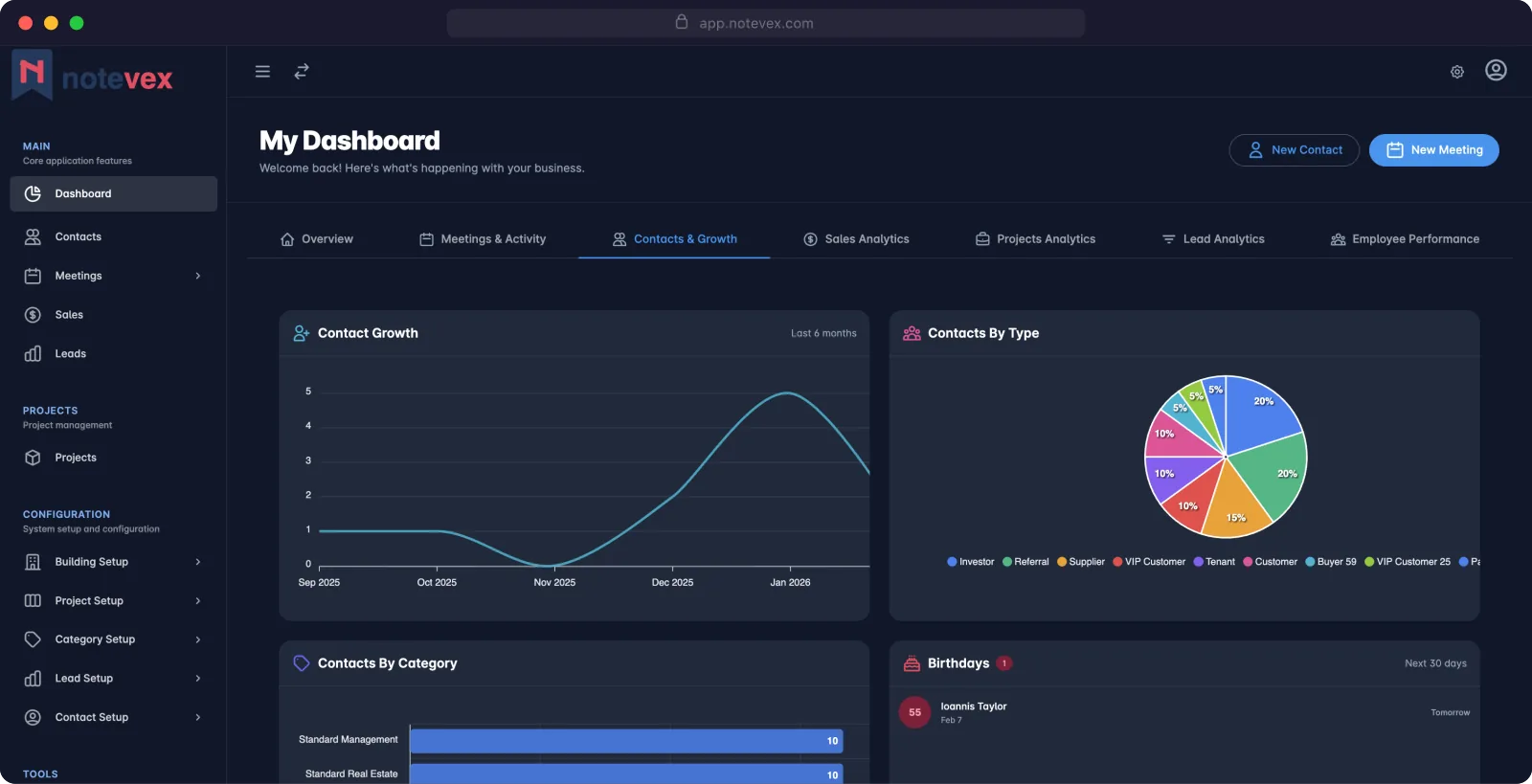Click the Projects cube icon in the sidebar

tap(33, 458)
